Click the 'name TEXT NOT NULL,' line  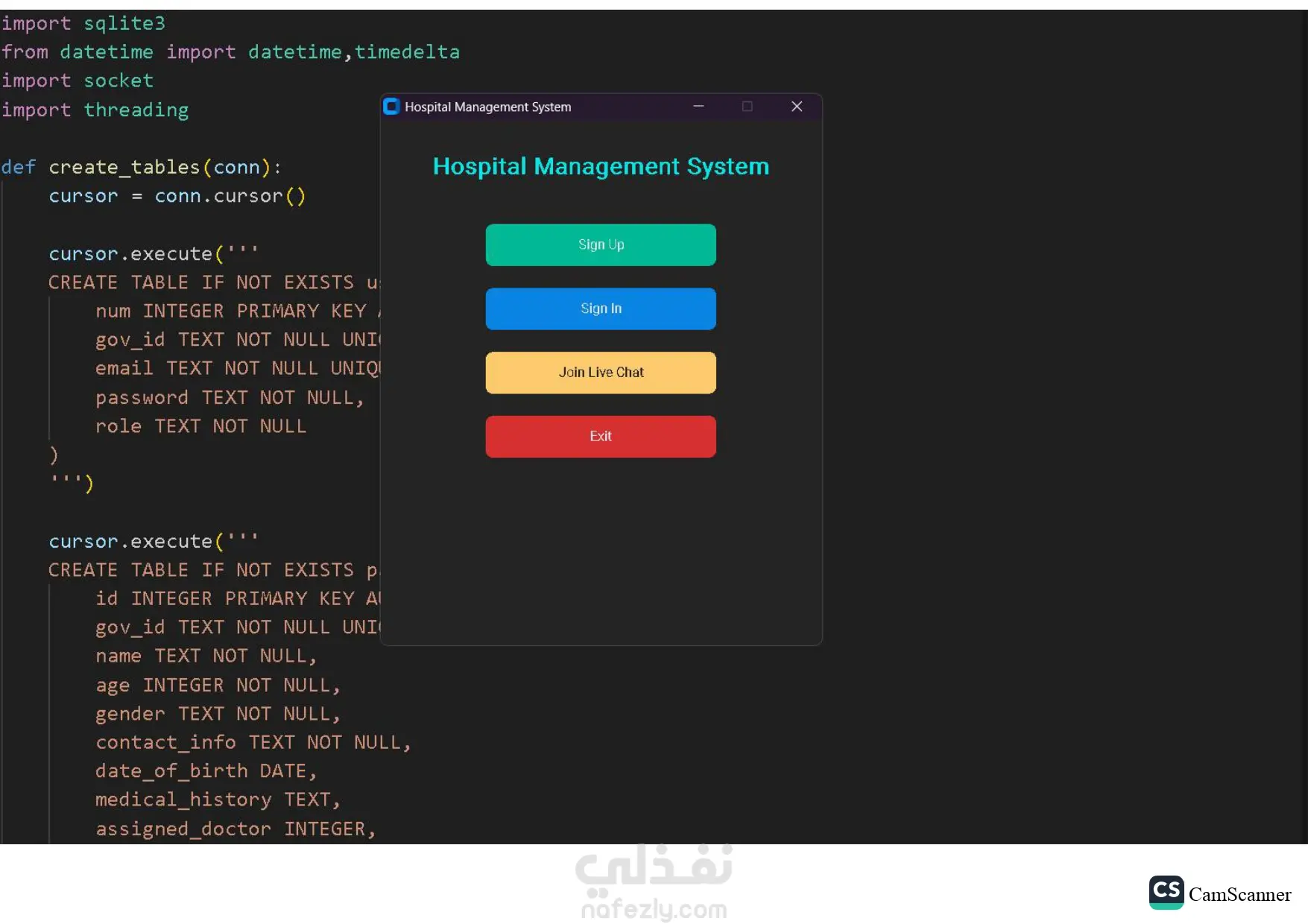[206, 656]
